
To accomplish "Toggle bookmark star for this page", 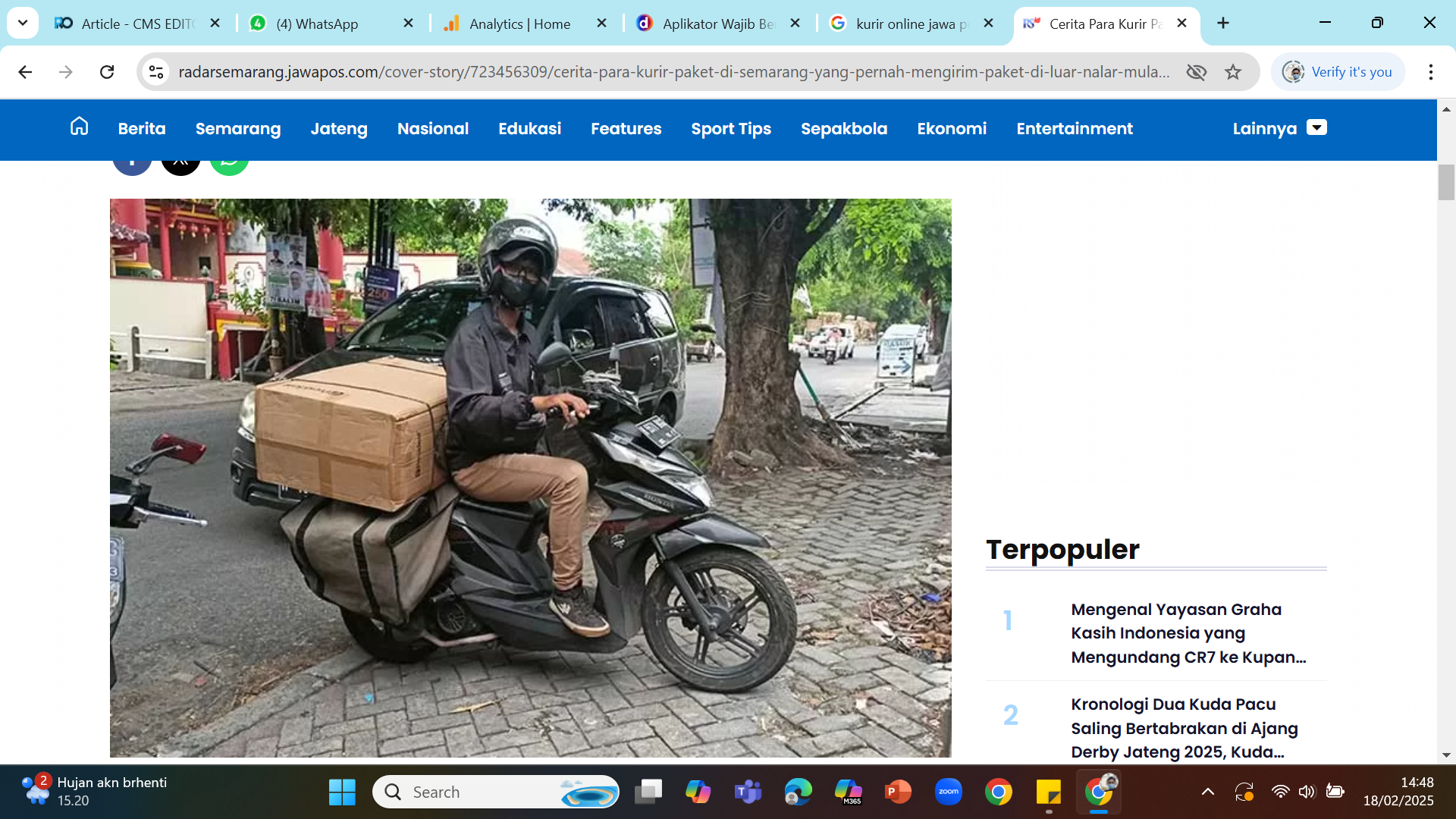I will click(x=1233, y=72).
